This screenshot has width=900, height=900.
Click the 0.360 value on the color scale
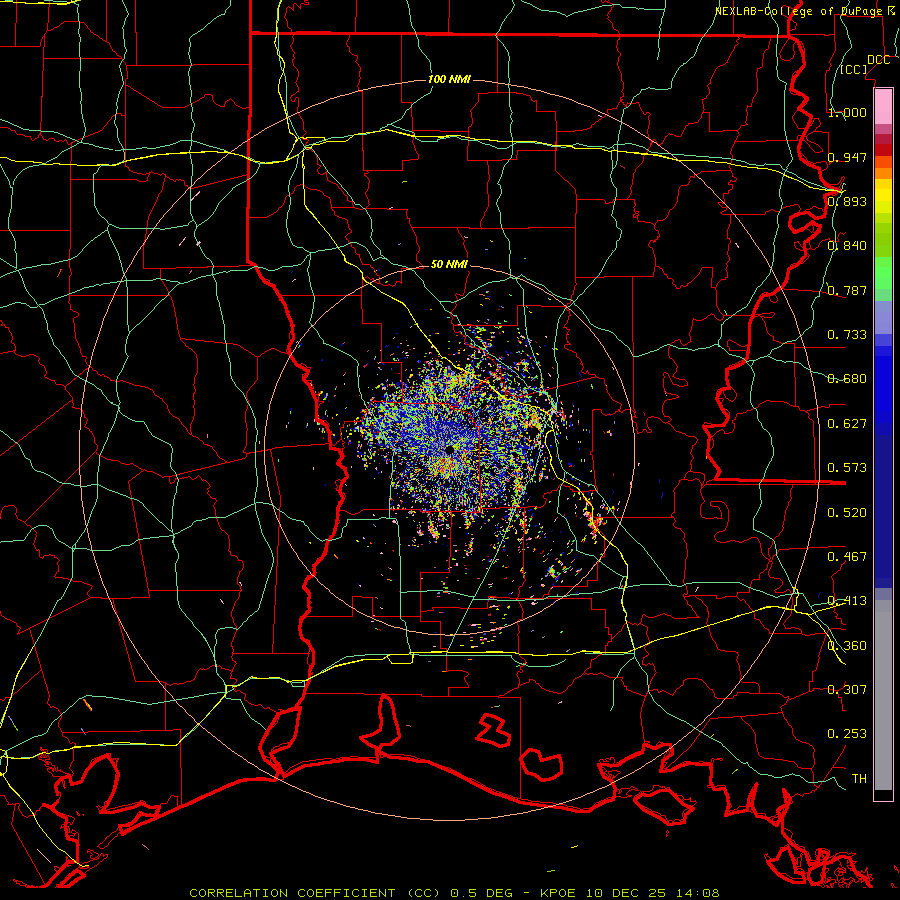(847, 646)
